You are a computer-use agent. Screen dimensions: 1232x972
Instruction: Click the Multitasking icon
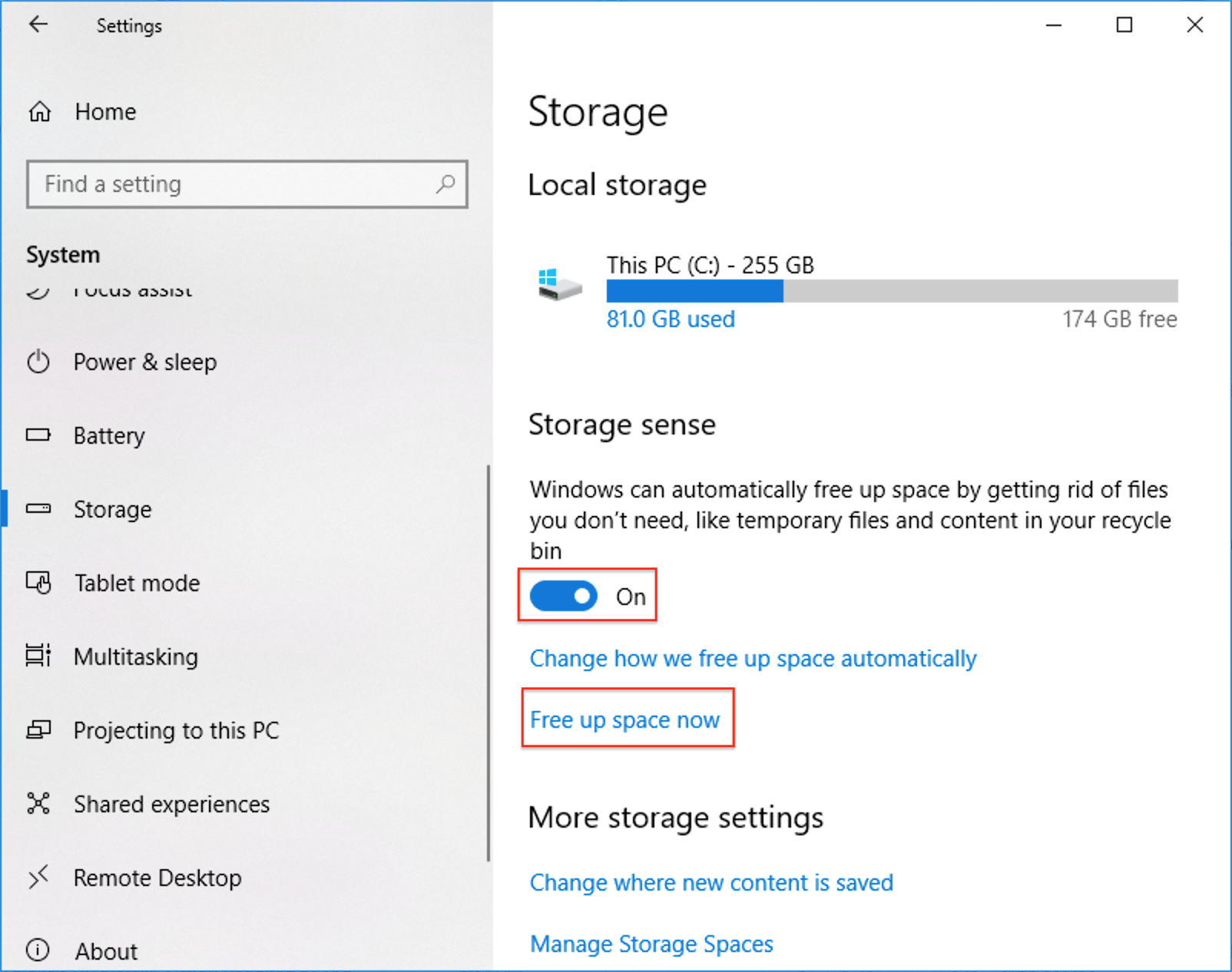(38, 656)
